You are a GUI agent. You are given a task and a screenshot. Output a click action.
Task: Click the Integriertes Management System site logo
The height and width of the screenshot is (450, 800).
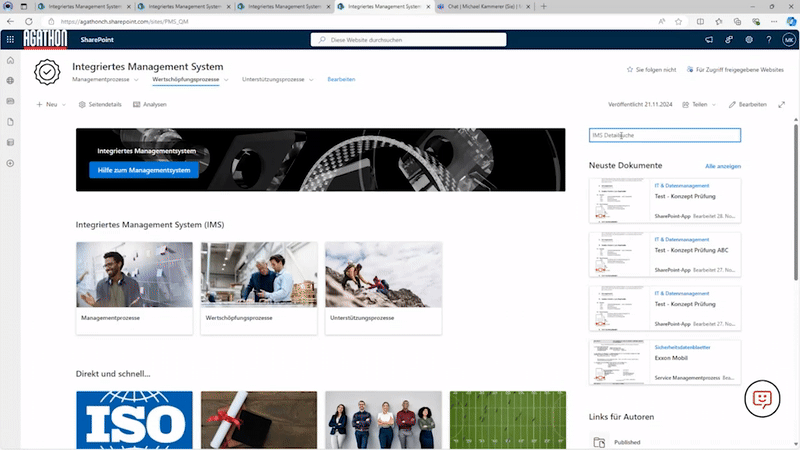[x=47, y=72]
